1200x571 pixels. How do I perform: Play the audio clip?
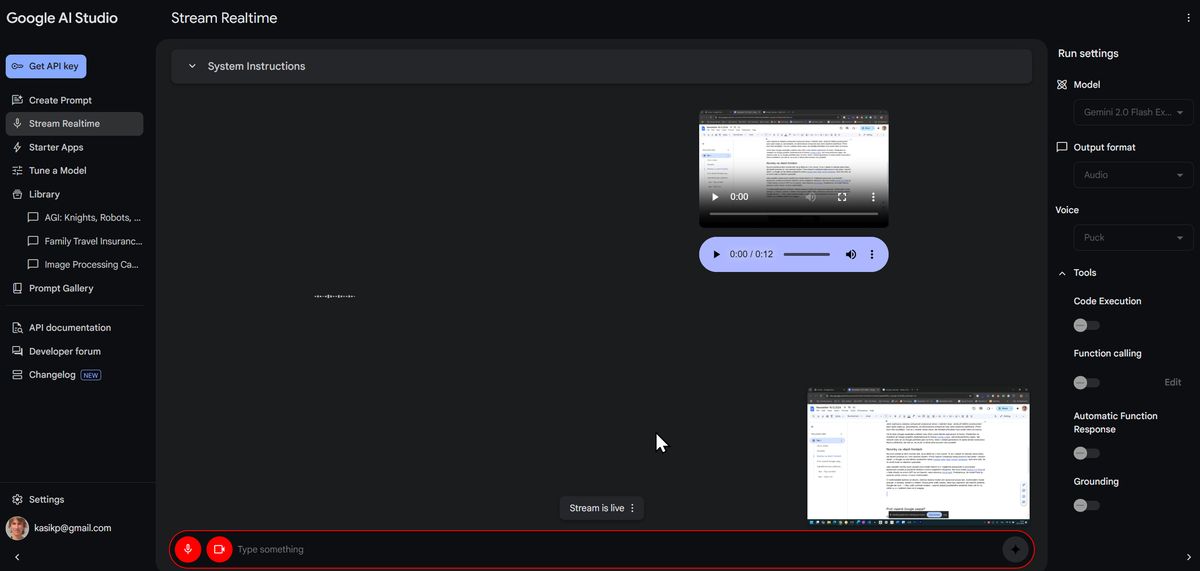coord(716,255)
